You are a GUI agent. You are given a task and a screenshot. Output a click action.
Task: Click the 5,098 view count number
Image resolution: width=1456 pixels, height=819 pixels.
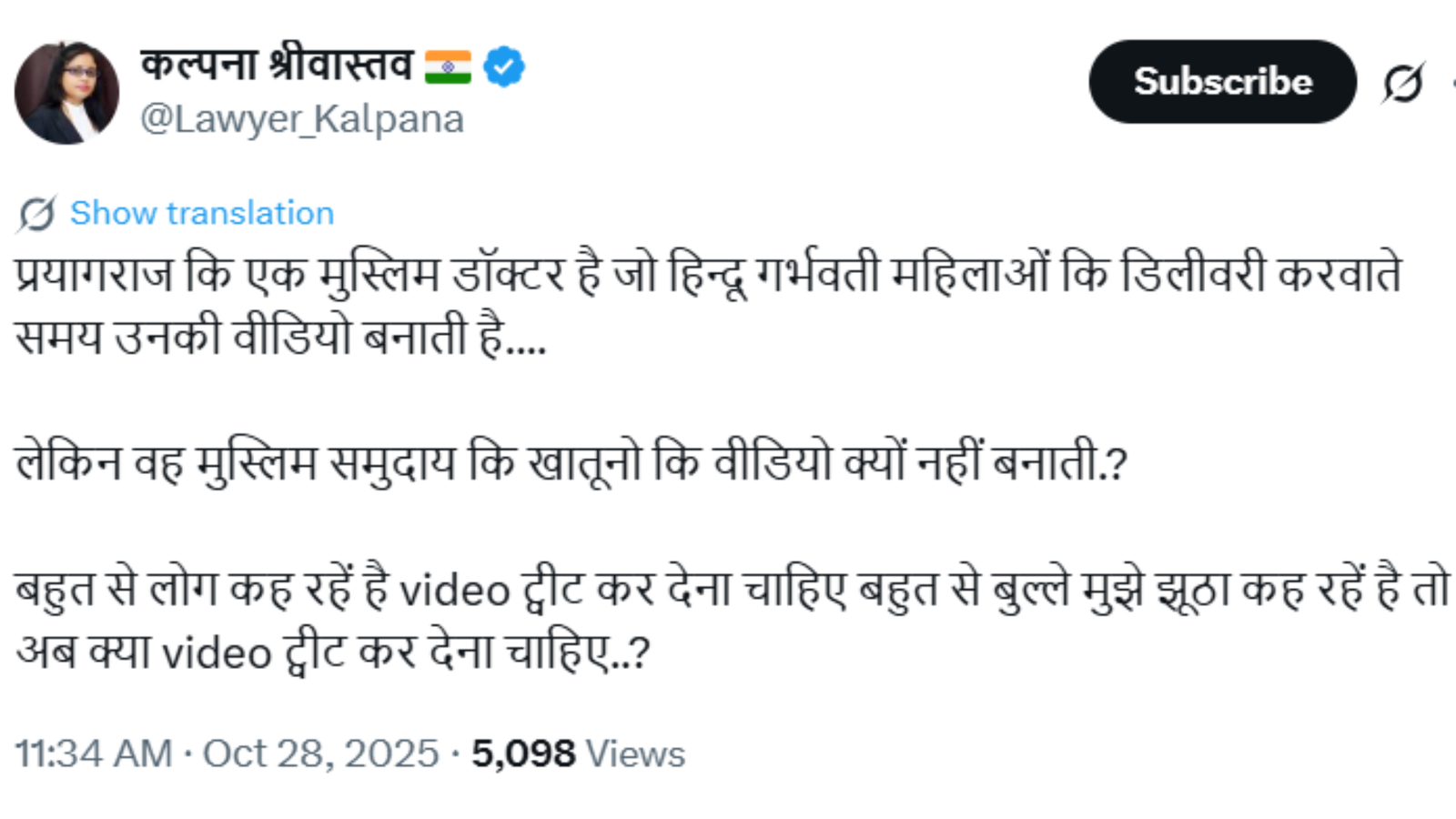(x=522, y=753)
